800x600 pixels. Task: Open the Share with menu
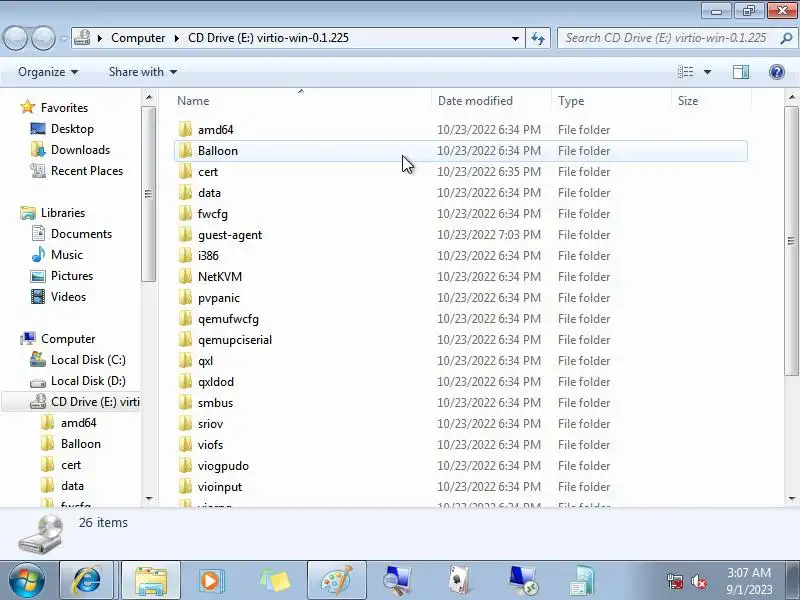point(143,72)
